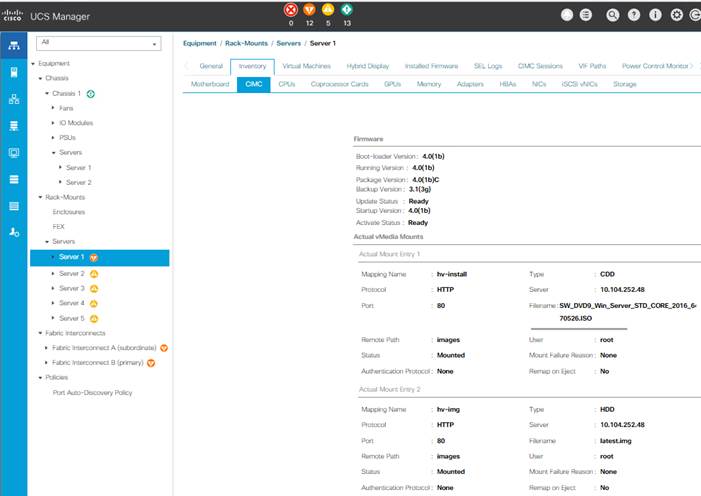Collapse the Policies tree node
Image resolution: width=701 pixels, height=496 pixels.
40,377
